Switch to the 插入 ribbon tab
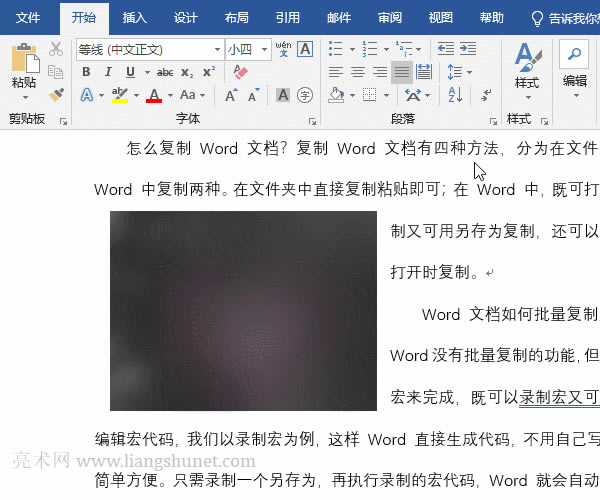This screenshot has height=500, width=600. tap(134, 17)
